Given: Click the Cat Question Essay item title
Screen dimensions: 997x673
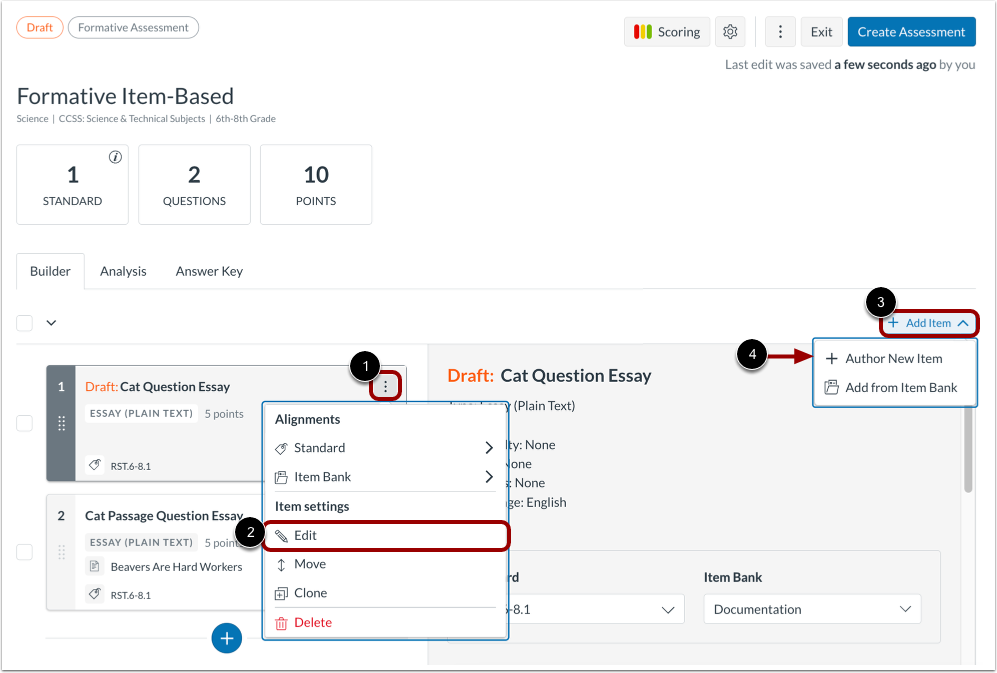Looking at the screenshot, I should (x=175, y=387).
